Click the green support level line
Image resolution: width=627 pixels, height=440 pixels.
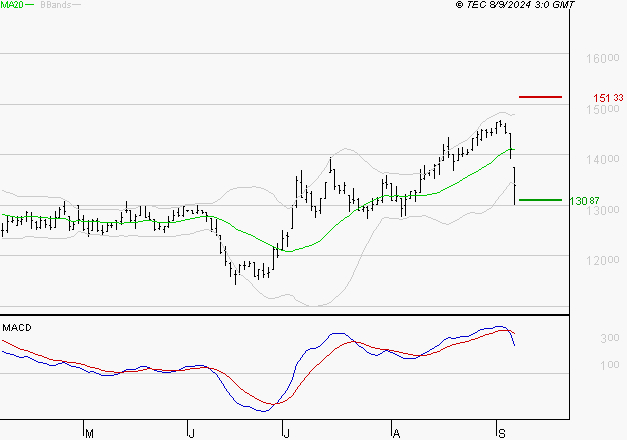coord(540,200)
